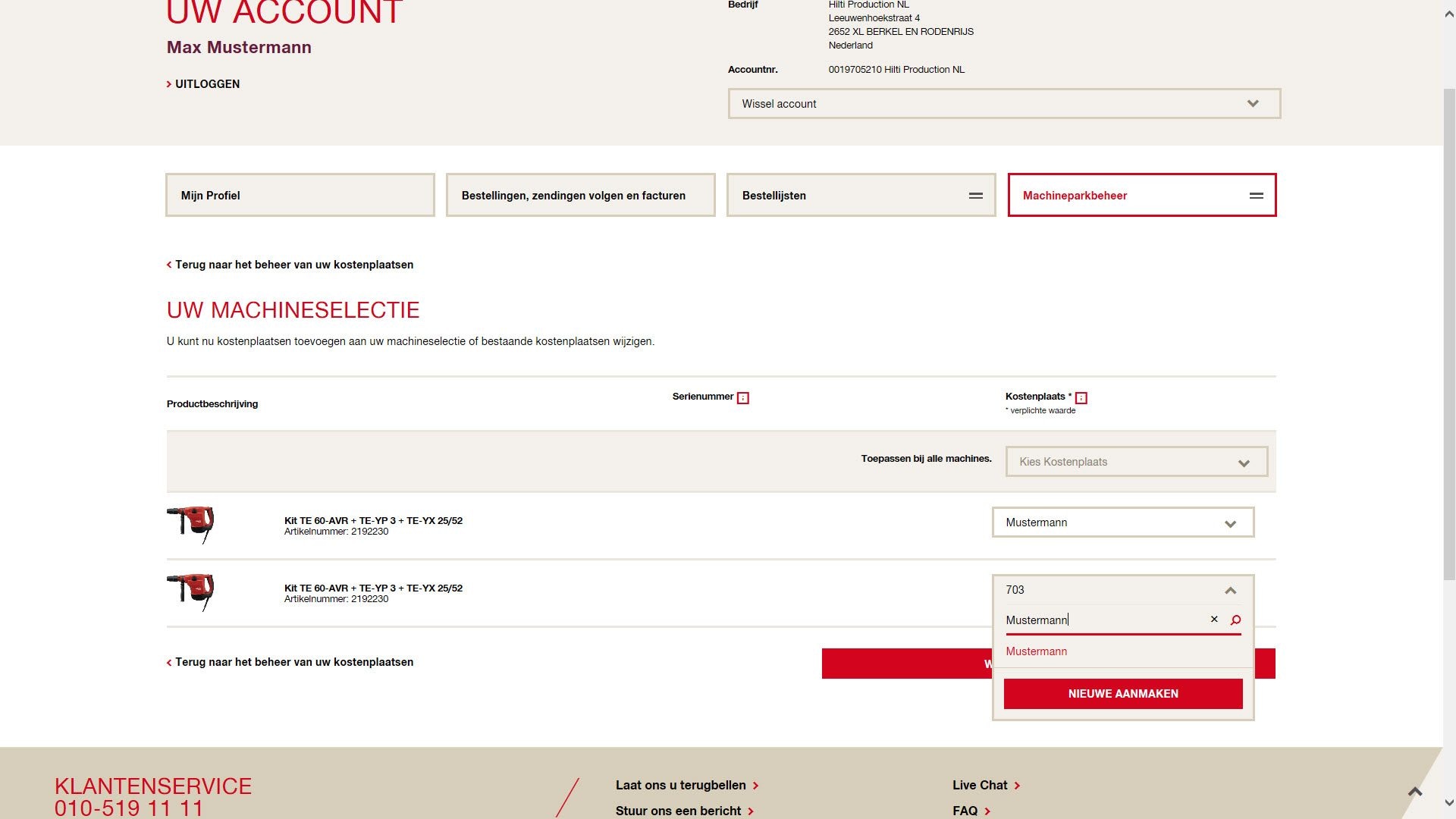Open the Kies Kostenplaats dropdown
The height and width of the screenshot is (819, 1456).
(1137, 462)
